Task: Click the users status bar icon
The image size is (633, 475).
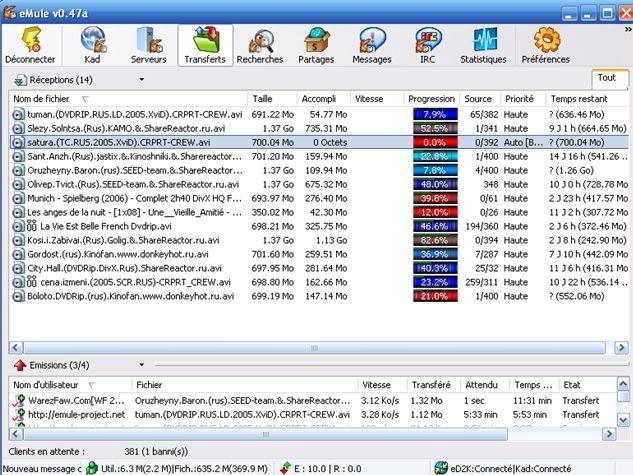Action: point(92,468)
